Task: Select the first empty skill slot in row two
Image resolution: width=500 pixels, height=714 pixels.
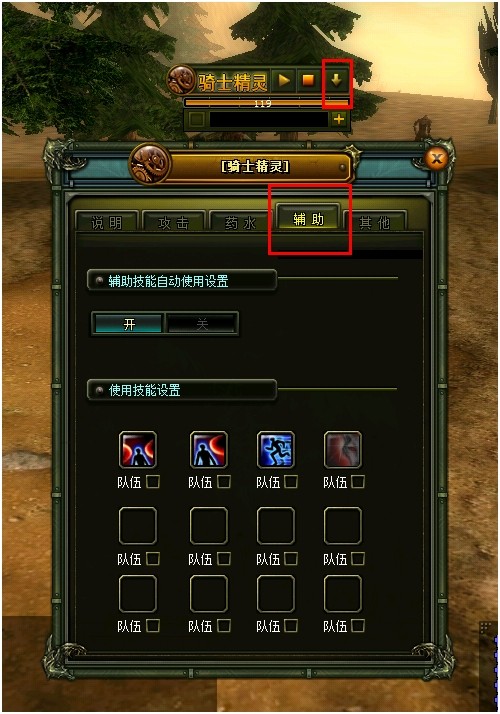Action: (138, 526)
